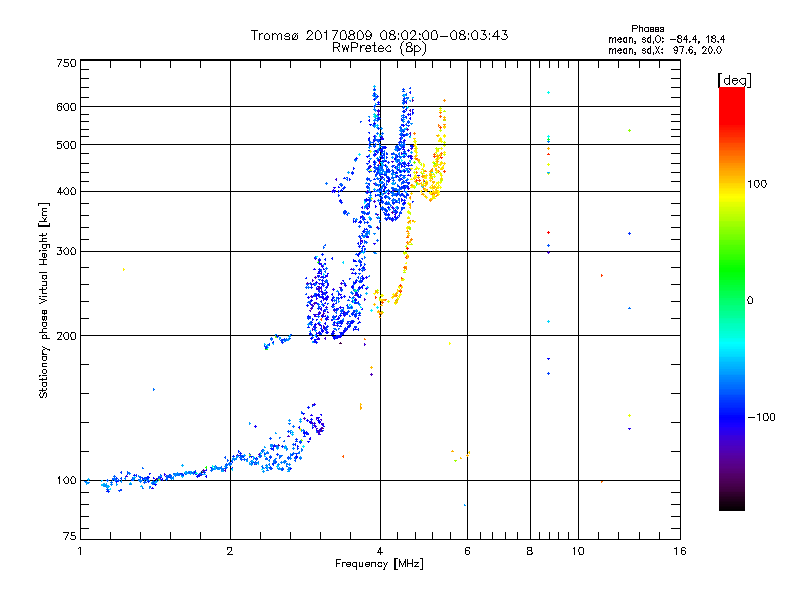Image resolution: width=800 pixels, height=600 pixels.
Task: Click the '[deg]' colorbar unit label
Action: coord(734,80)
